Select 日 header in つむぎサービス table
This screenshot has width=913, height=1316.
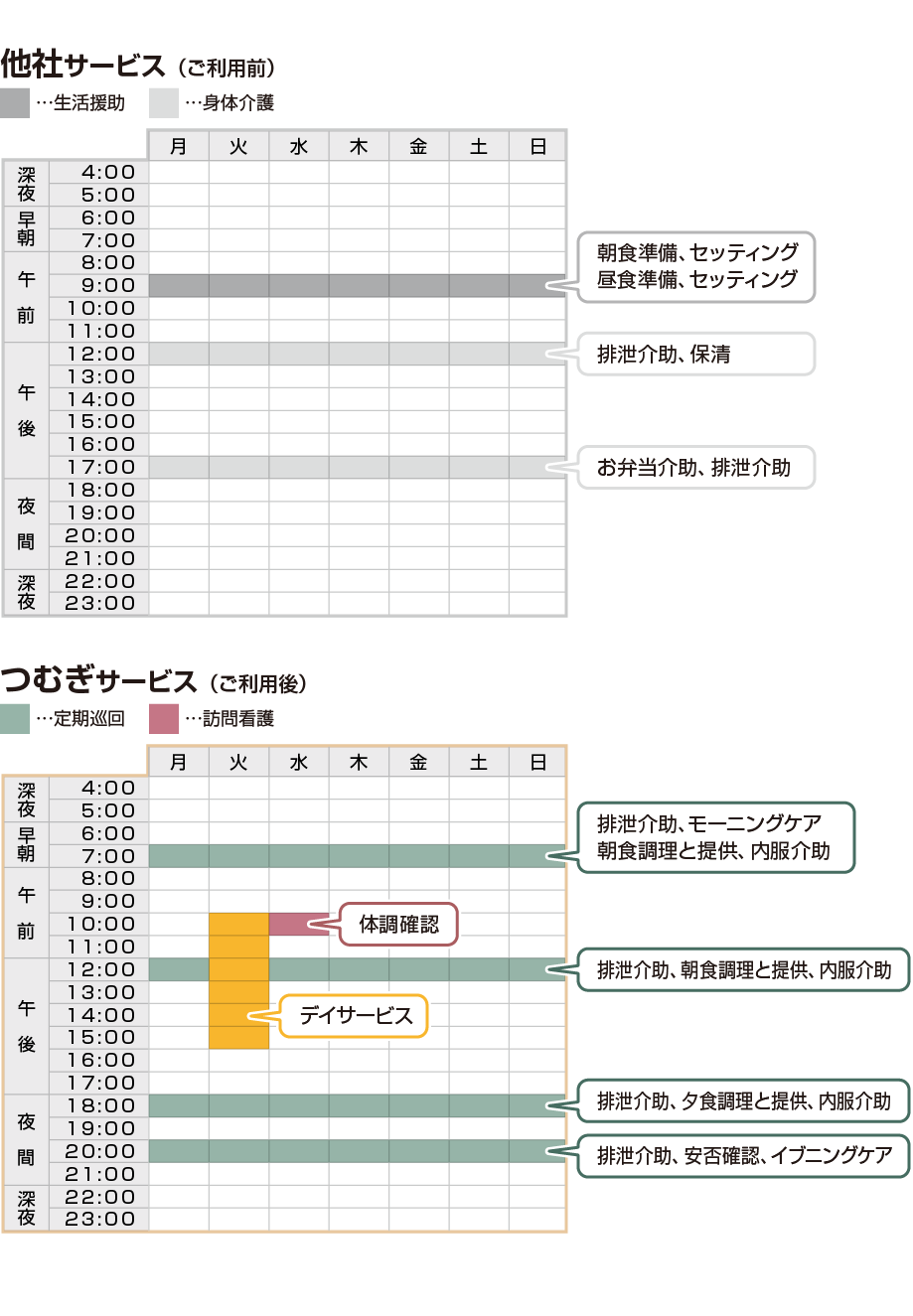(x=537, y=762)
